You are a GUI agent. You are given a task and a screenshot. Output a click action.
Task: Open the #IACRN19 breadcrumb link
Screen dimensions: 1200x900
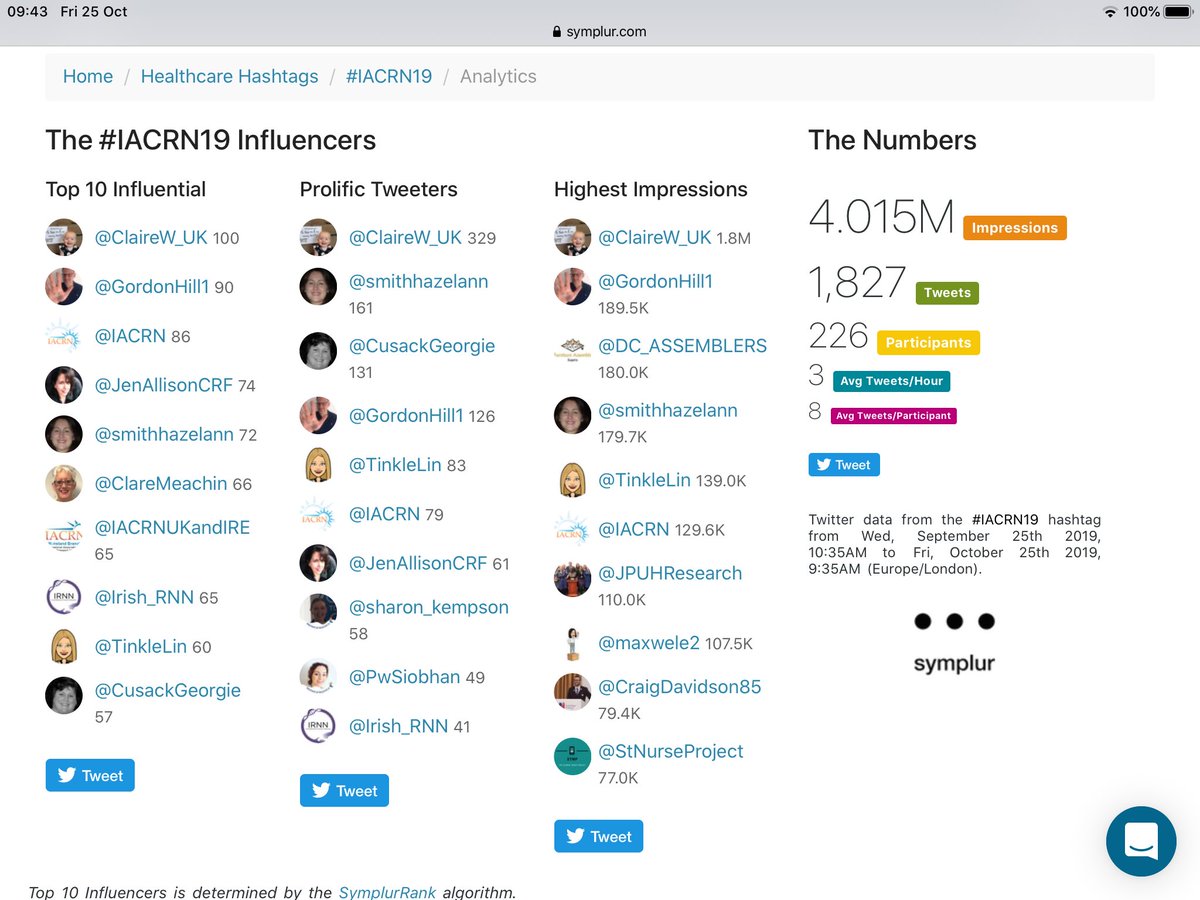pyautogui.click(x=389, y=76)
